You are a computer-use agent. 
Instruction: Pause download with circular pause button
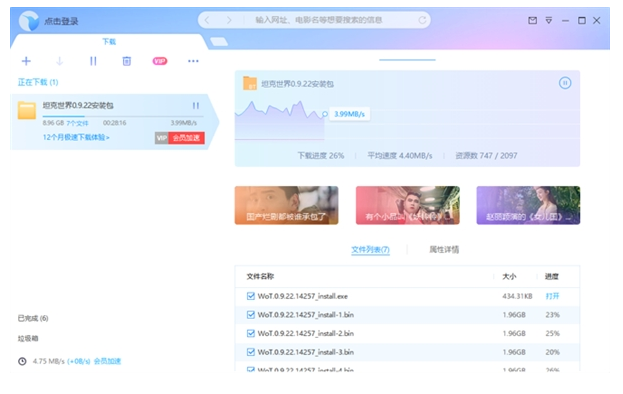pos(565,83)
